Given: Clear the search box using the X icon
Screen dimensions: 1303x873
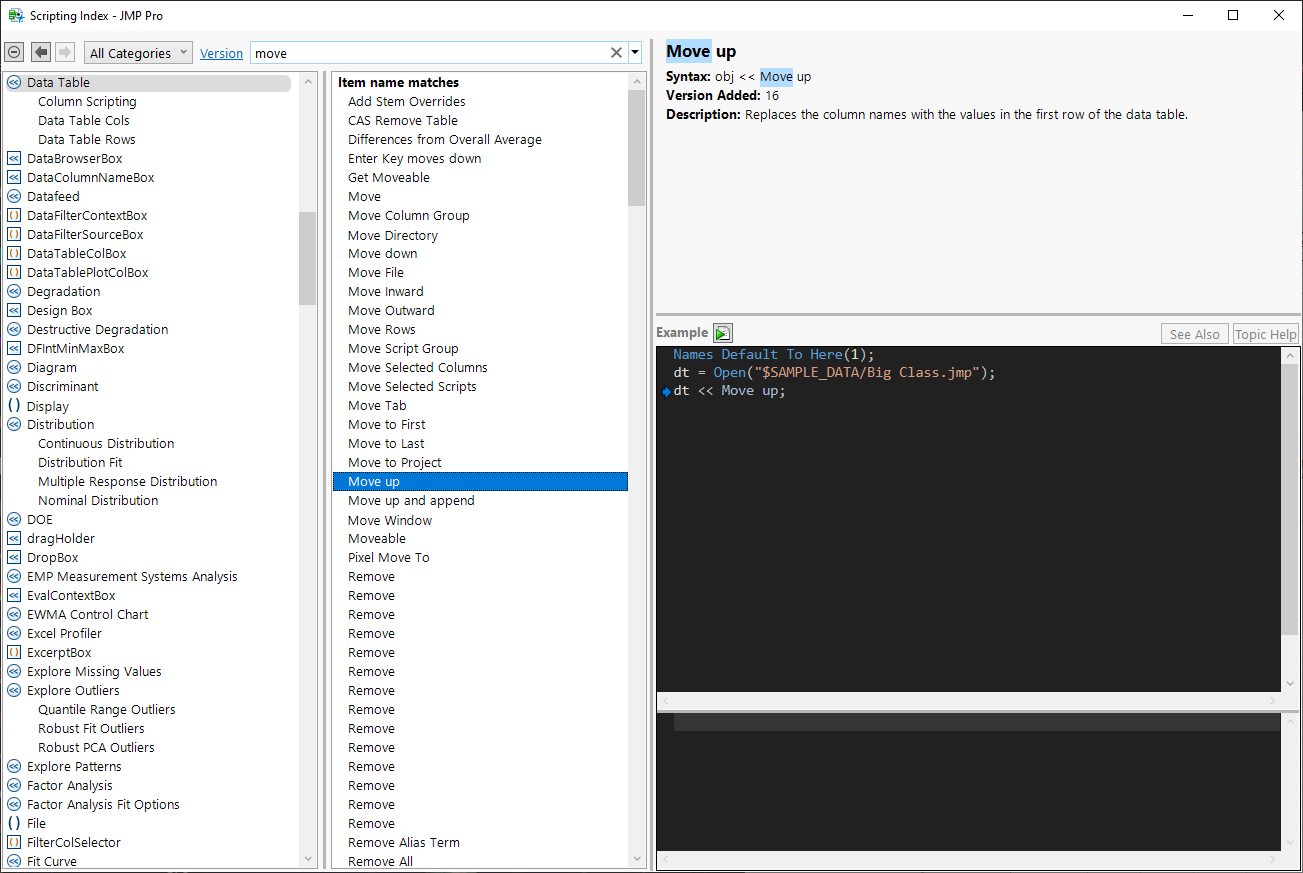Looking at the screenshot, I should [x=616, y=52].
